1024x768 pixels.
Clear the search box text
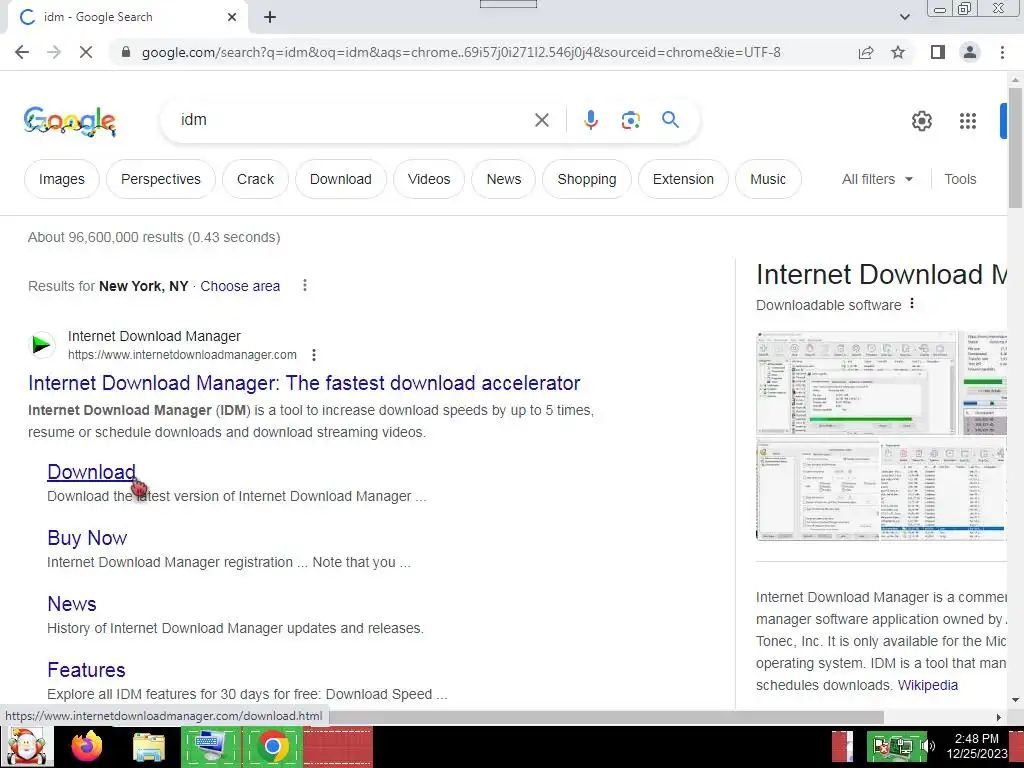tap(541, 120)
